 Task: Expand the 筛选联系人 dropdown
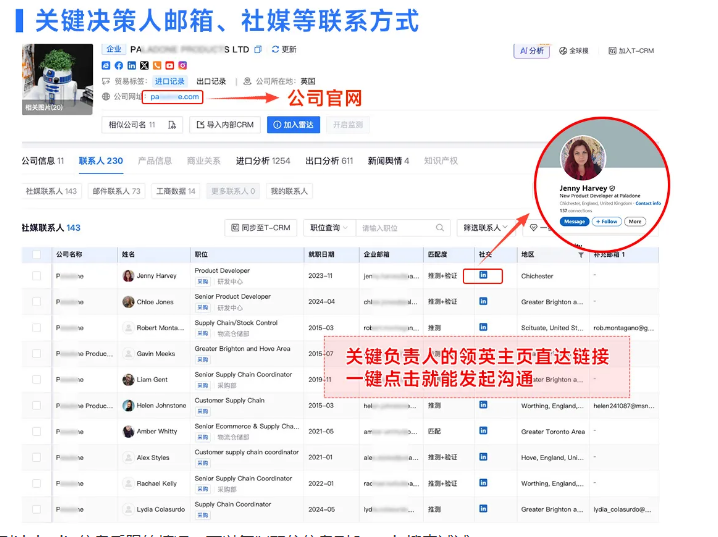pos(485,228)
